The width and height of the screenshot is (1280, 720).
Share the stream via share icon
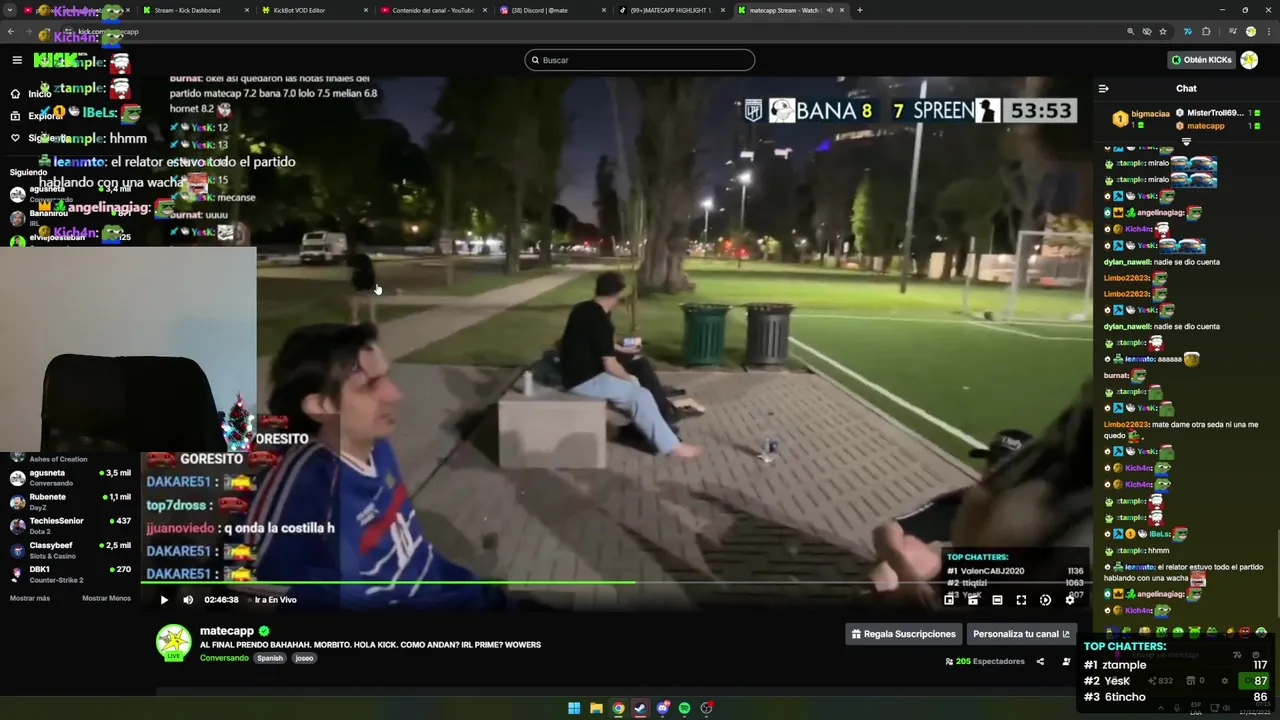[1040, 661]
